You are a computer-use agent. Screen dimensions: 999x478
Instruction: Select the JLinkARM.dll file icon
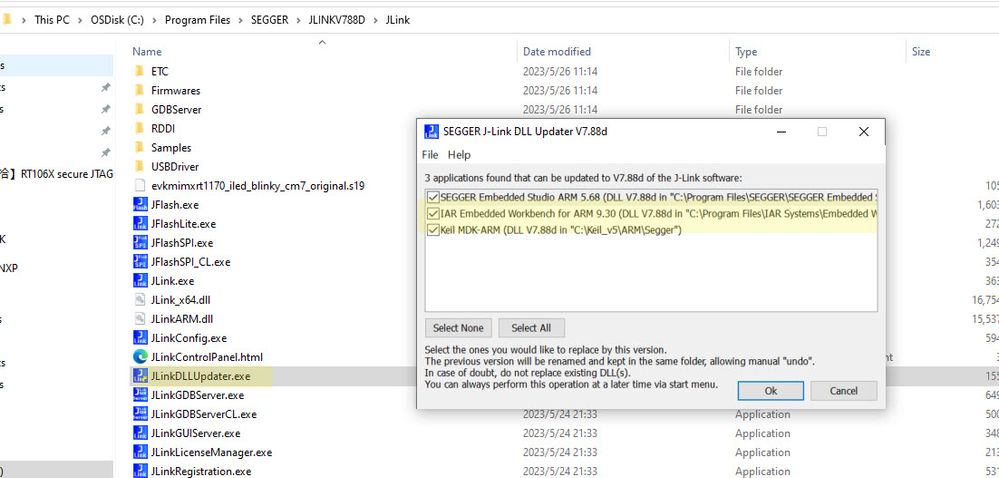(140, 319)
